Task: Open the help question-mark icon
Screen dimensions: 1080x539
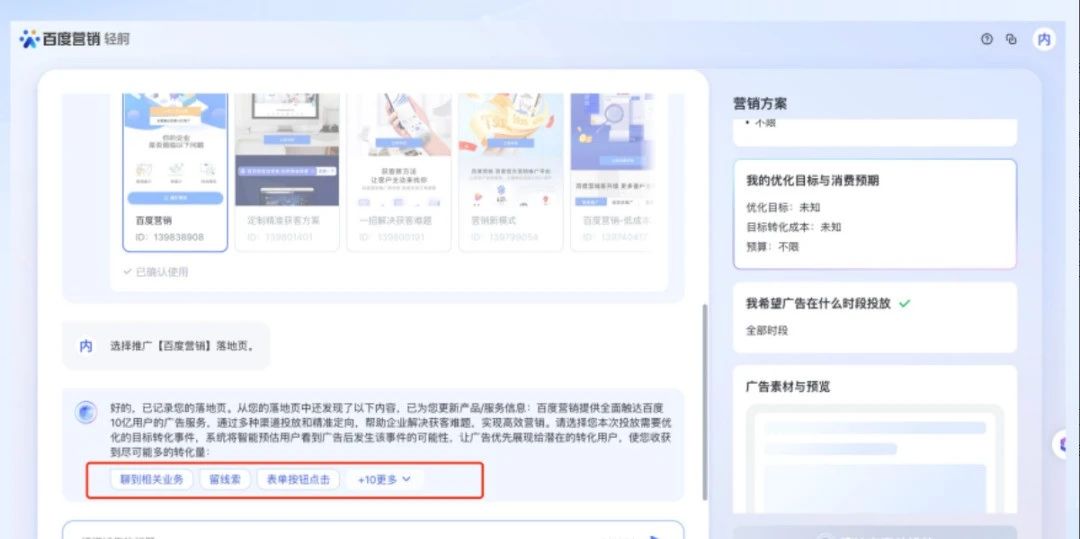Action: (x=987, y=39)
